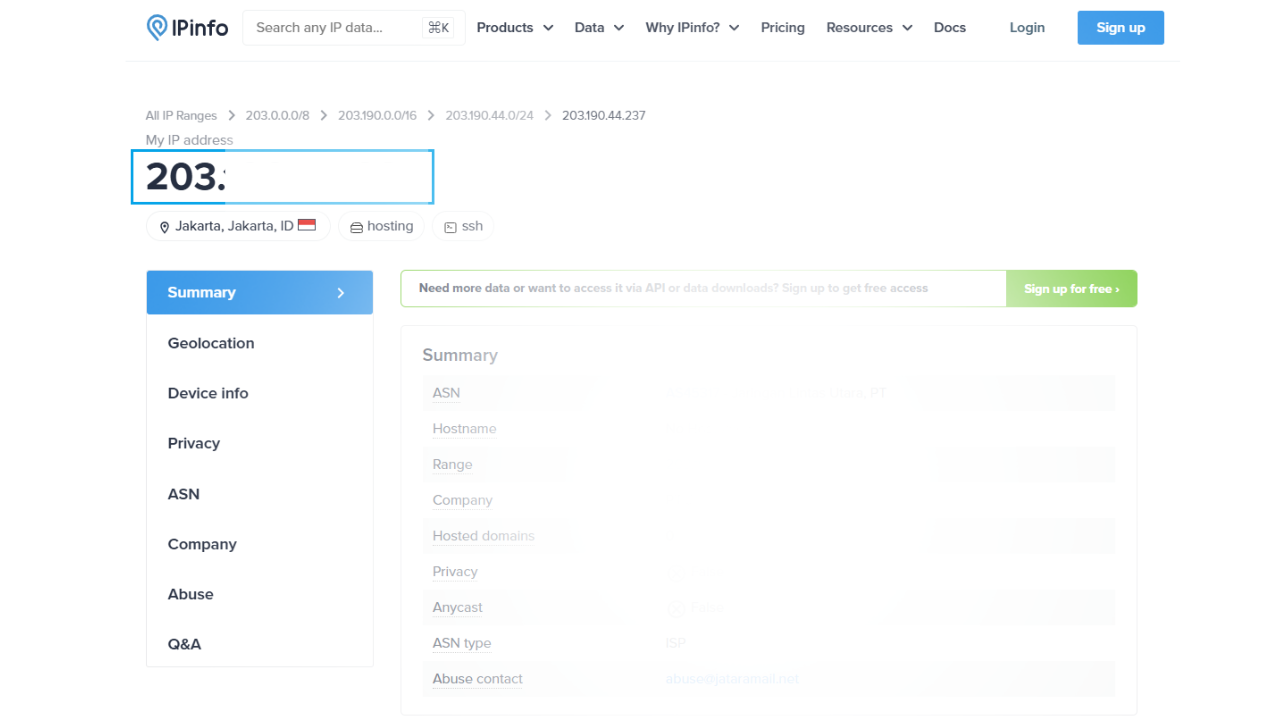1280x720 pixels.
Task: Select the hosting tag icon
Action: (x=356, y=226)
